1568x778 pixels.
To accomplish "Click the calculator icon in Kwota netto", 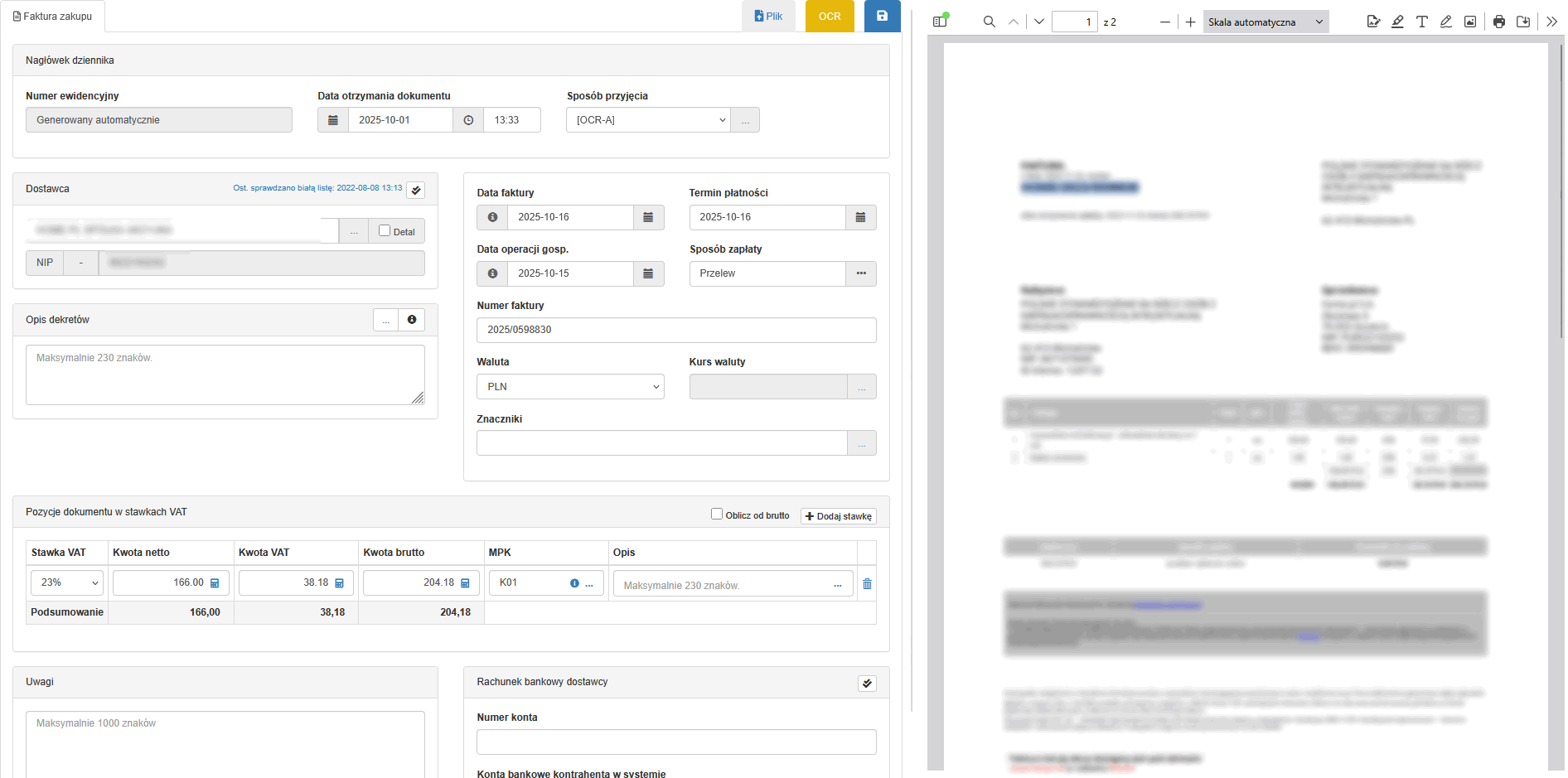I will (x=215, y=583).
